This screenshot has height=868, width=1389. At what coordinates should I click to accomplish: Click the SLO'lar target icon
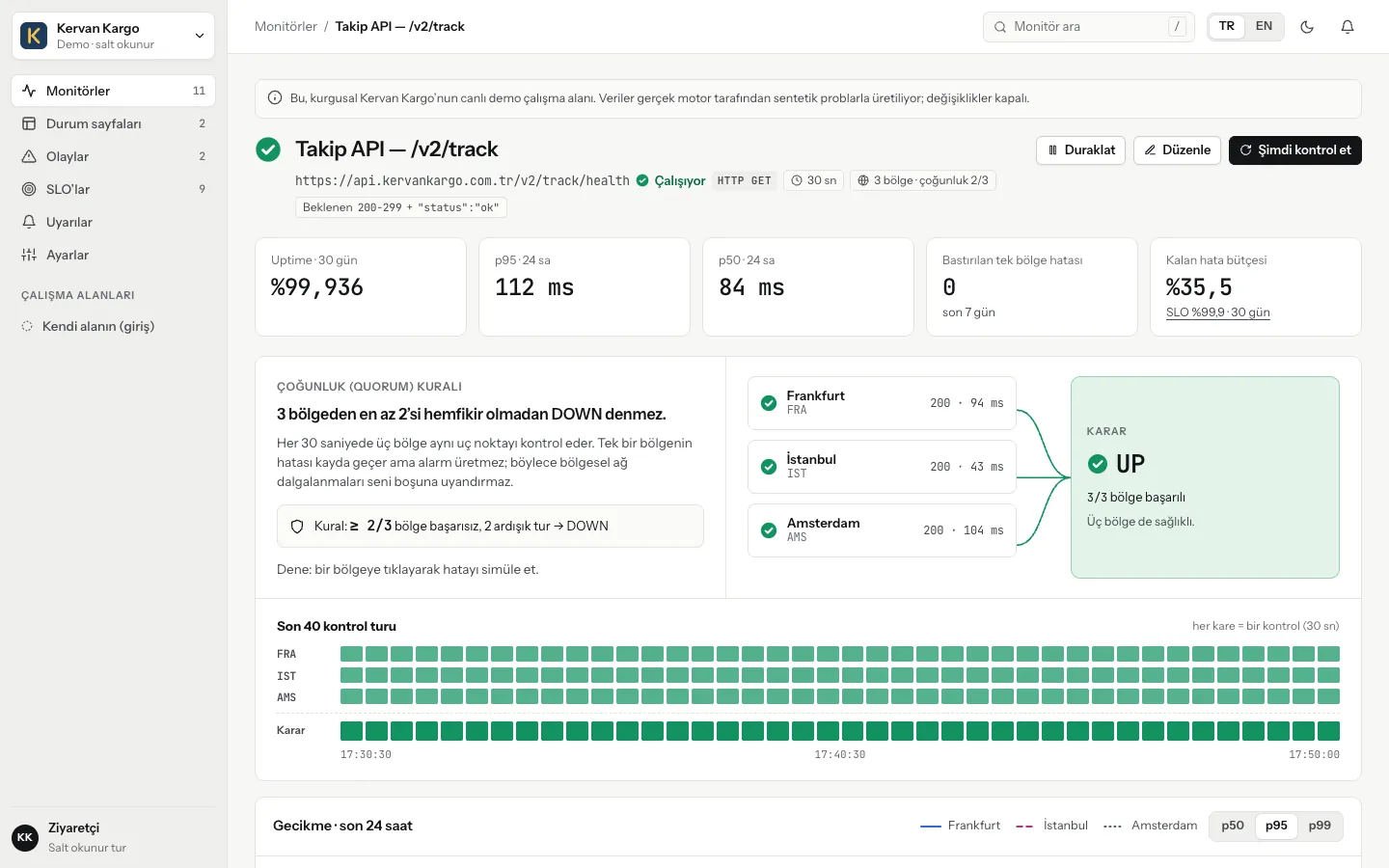[x=29, y=189]
